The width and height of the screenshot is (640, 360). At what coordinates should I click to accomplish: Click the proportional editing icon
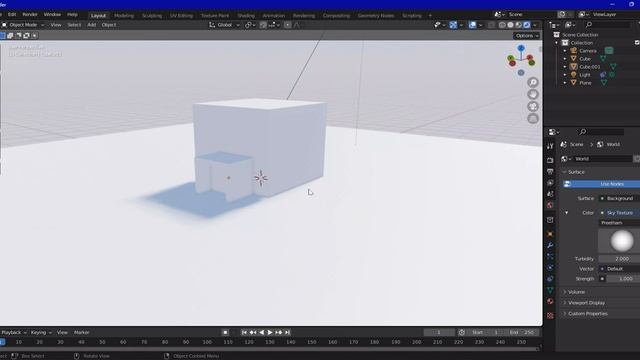coord(287,25)
